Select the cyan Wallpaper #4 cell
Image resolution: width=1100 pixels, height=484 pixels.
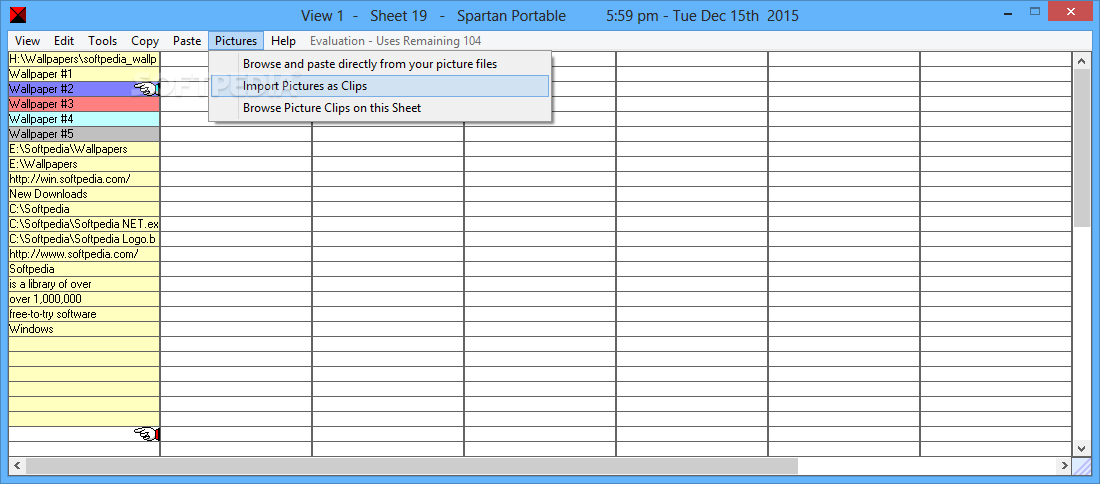point(84,119)
